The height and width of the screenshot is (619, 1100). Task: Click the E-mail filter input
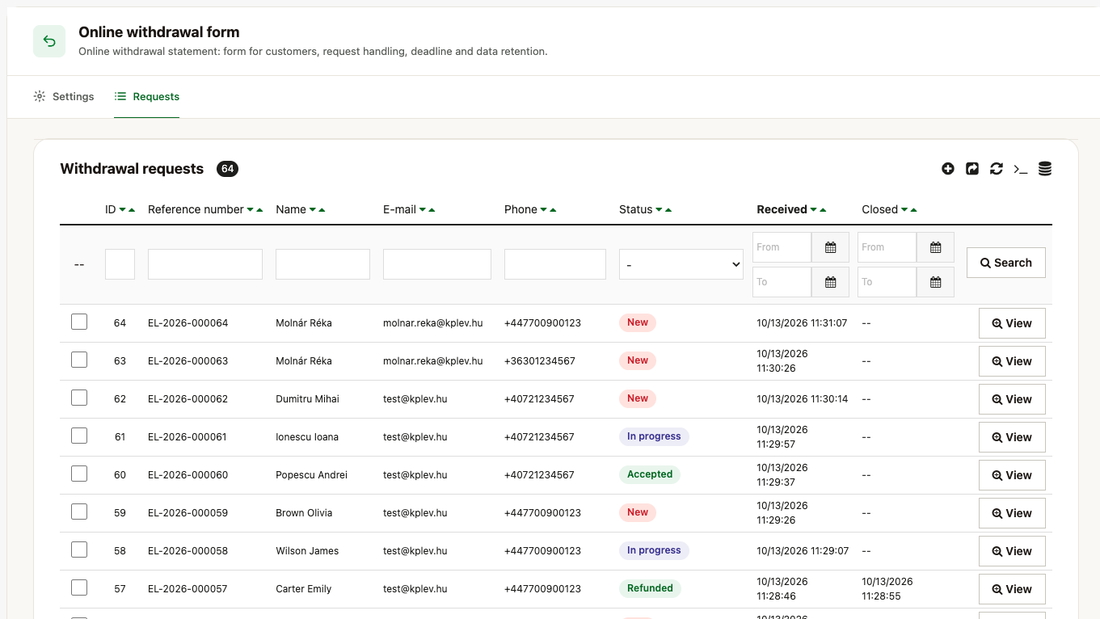coord(437,265)
